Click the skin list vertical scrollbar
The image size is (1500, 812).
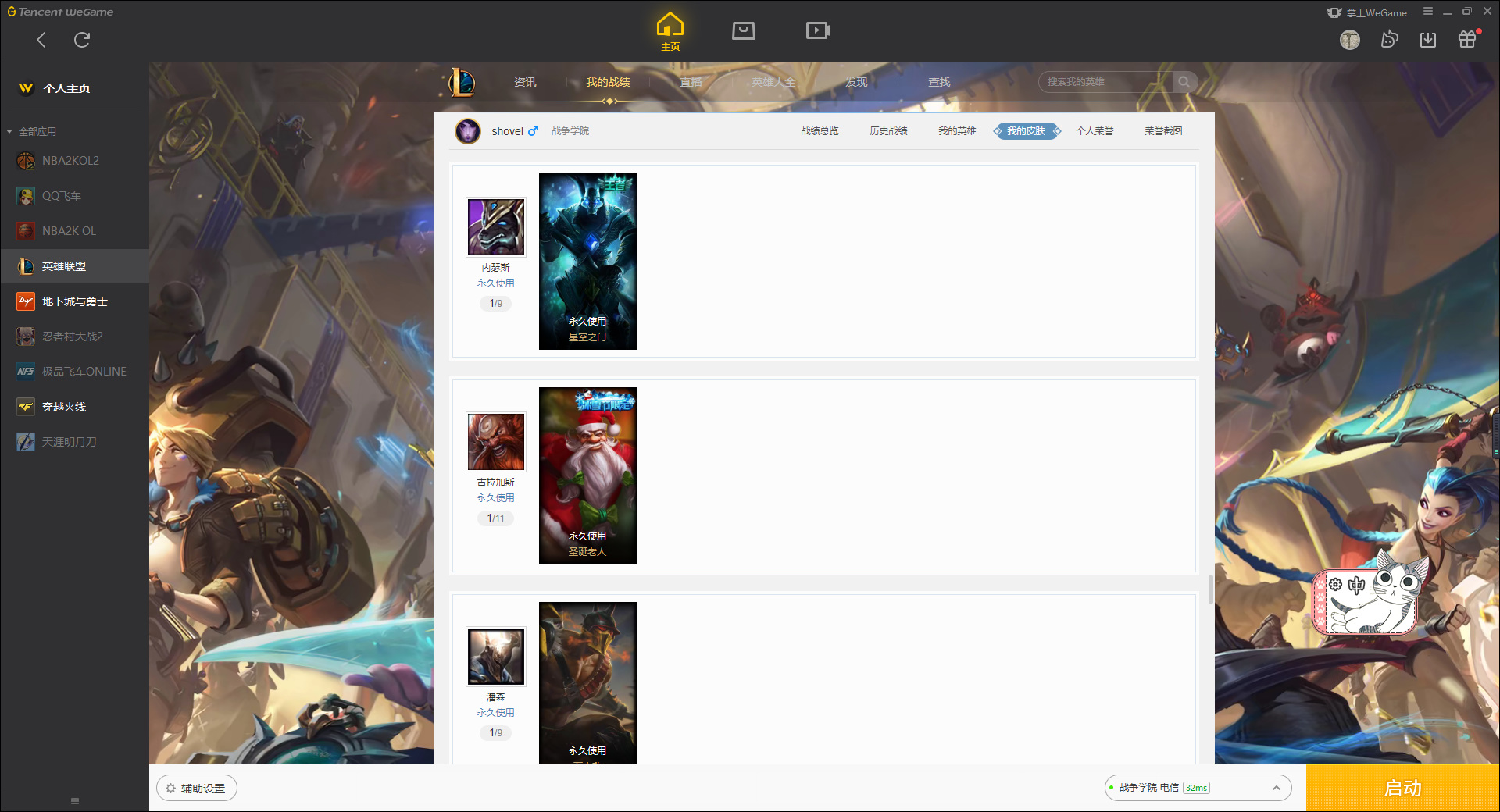click(x=1210, y=589)
